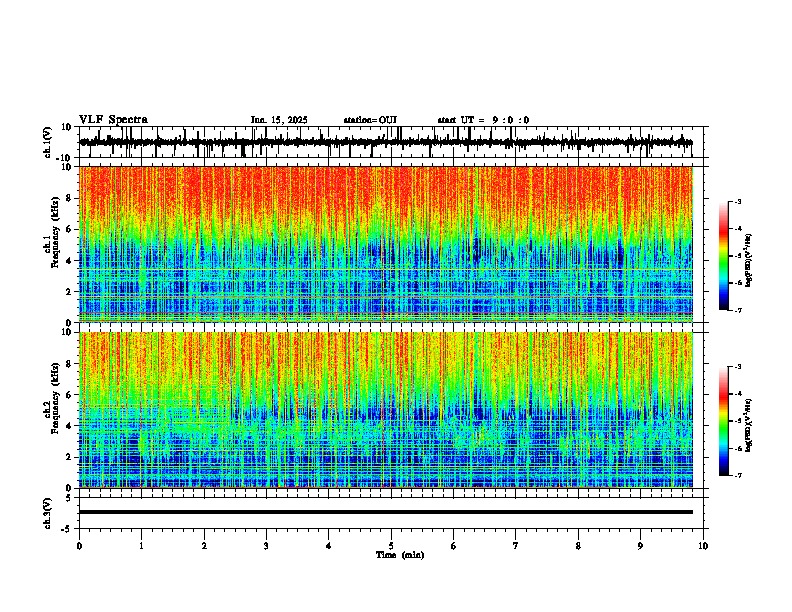Click time axis tick label "3"

266,546
